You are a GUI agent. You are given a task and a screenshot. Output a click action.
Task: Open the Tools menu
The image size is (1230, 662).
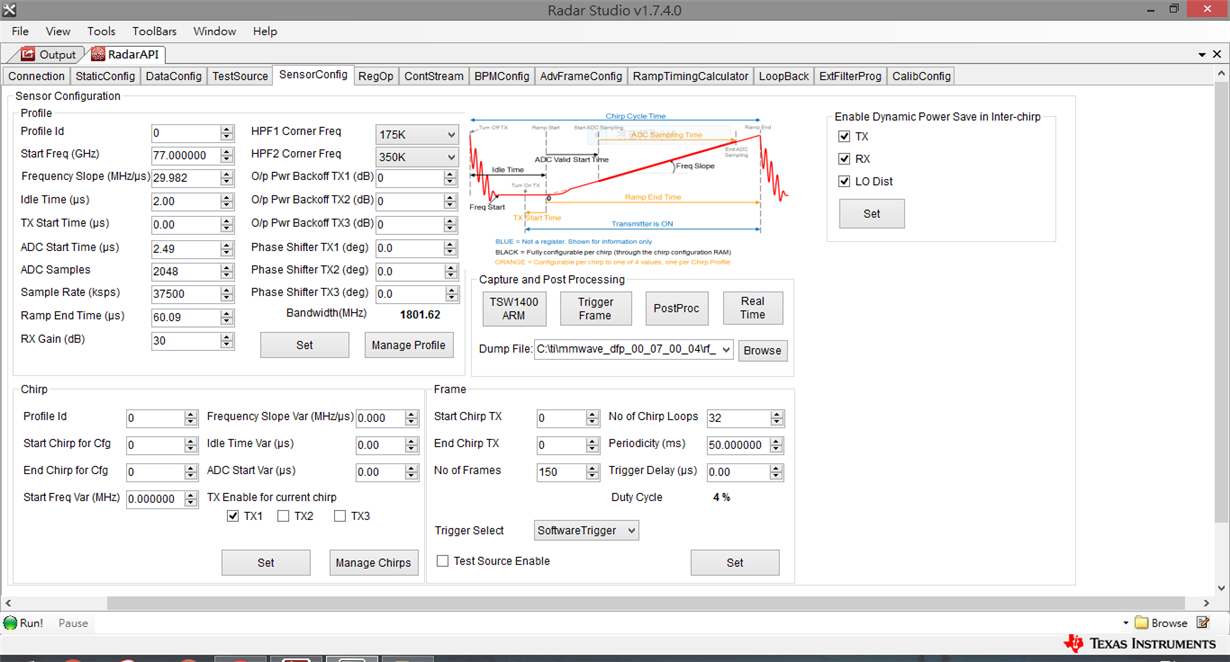101,31
